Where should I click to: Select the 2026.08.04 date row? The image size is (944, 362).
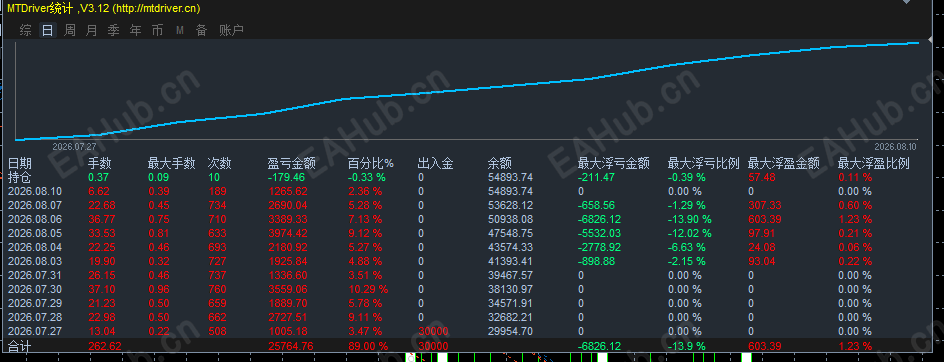tap(35, 247)
